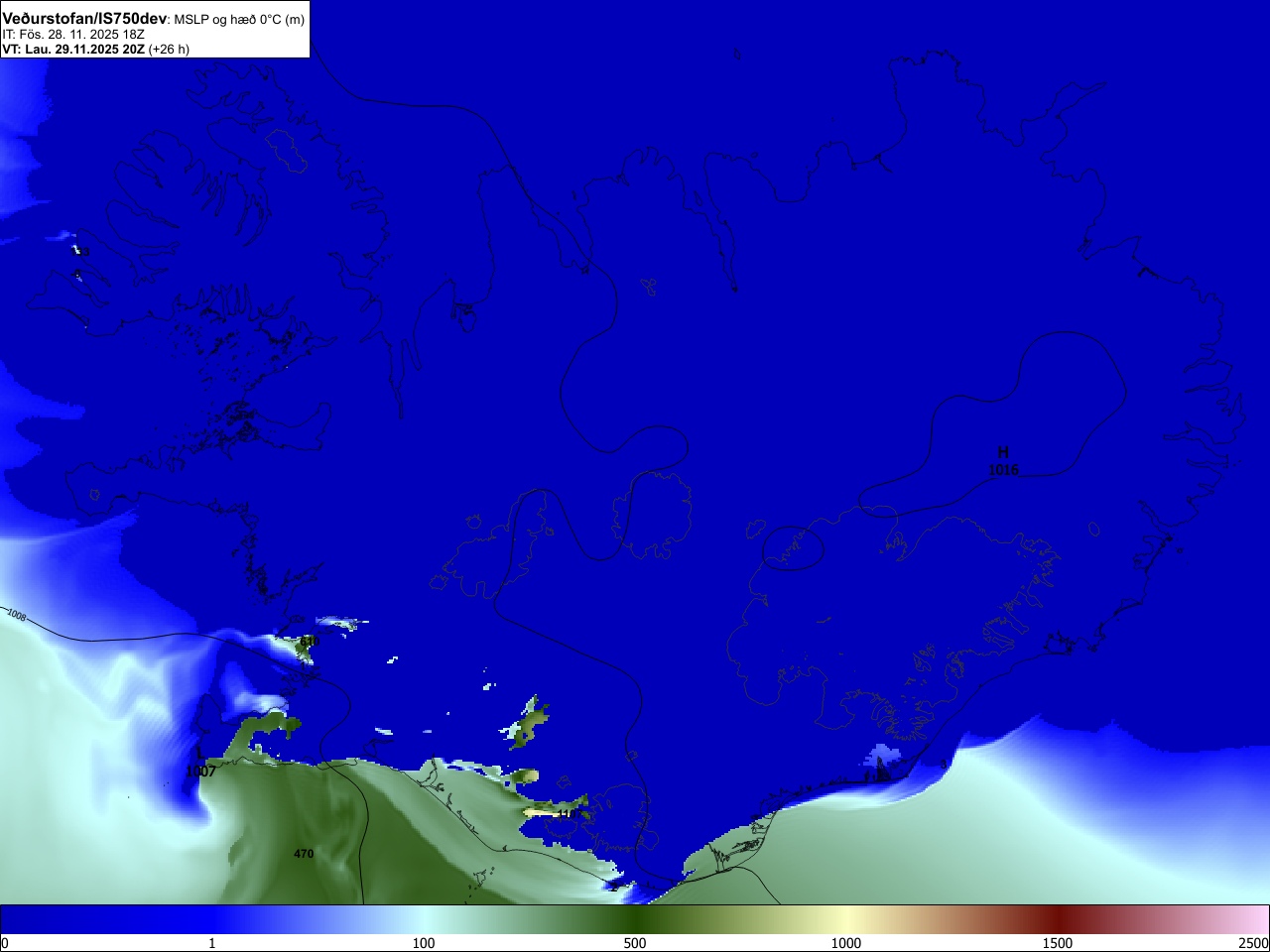Click the "610" height label on the peninsula
Image resolution: width=1270 pixels, height=952 pixels.
tap(310, 642)
